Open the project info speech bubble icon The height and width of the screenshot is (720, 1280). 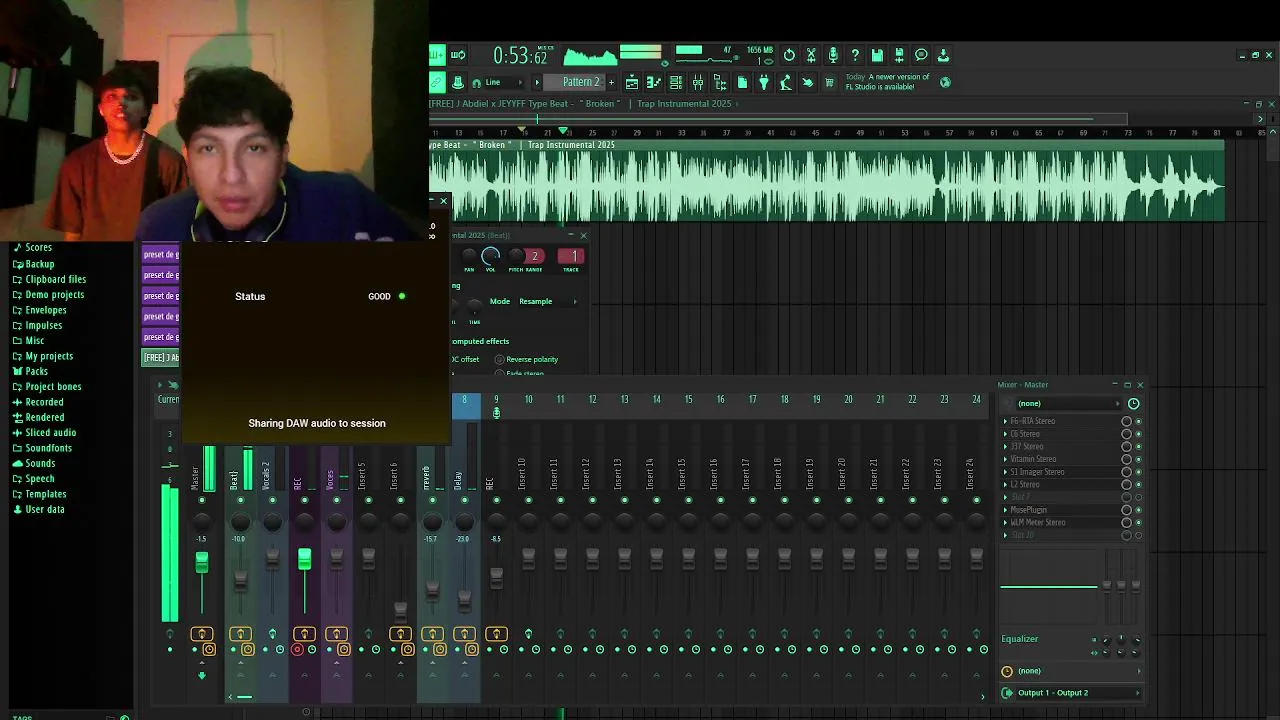pyautogui.click(x=921, y=55)
